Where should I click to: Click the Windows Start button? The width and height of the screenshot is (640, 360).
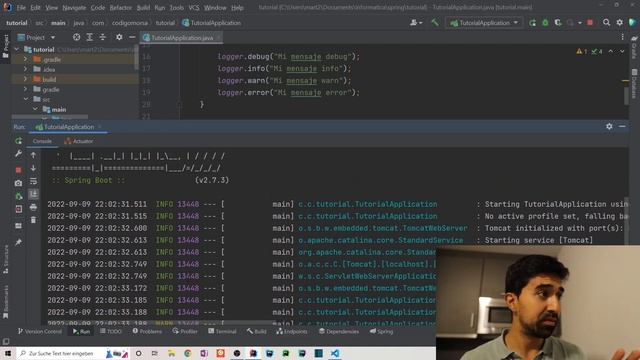8,353
